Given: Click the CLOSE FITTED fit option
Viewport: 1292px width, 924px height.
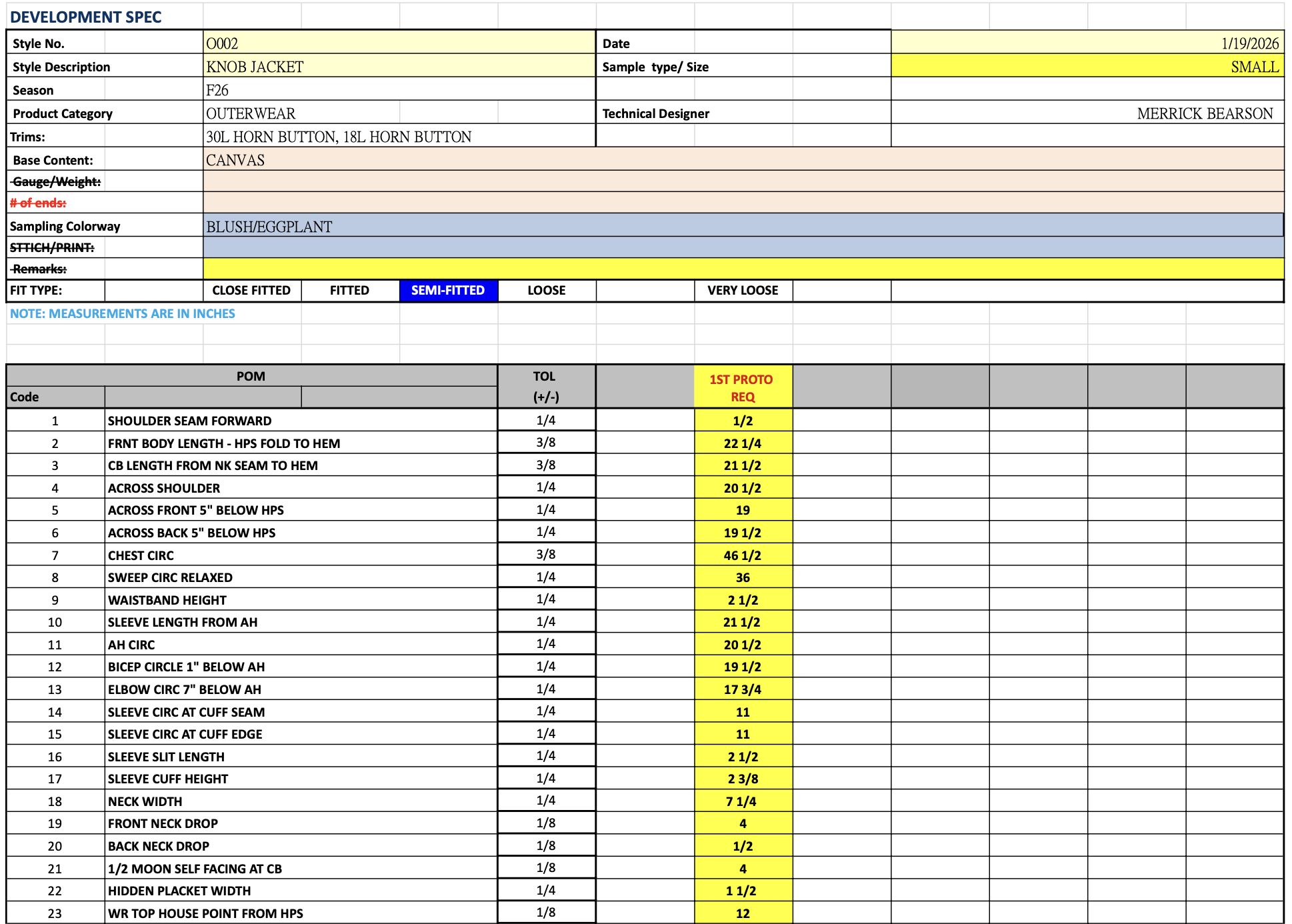Looking at the screenshot, I should (251, 291).
